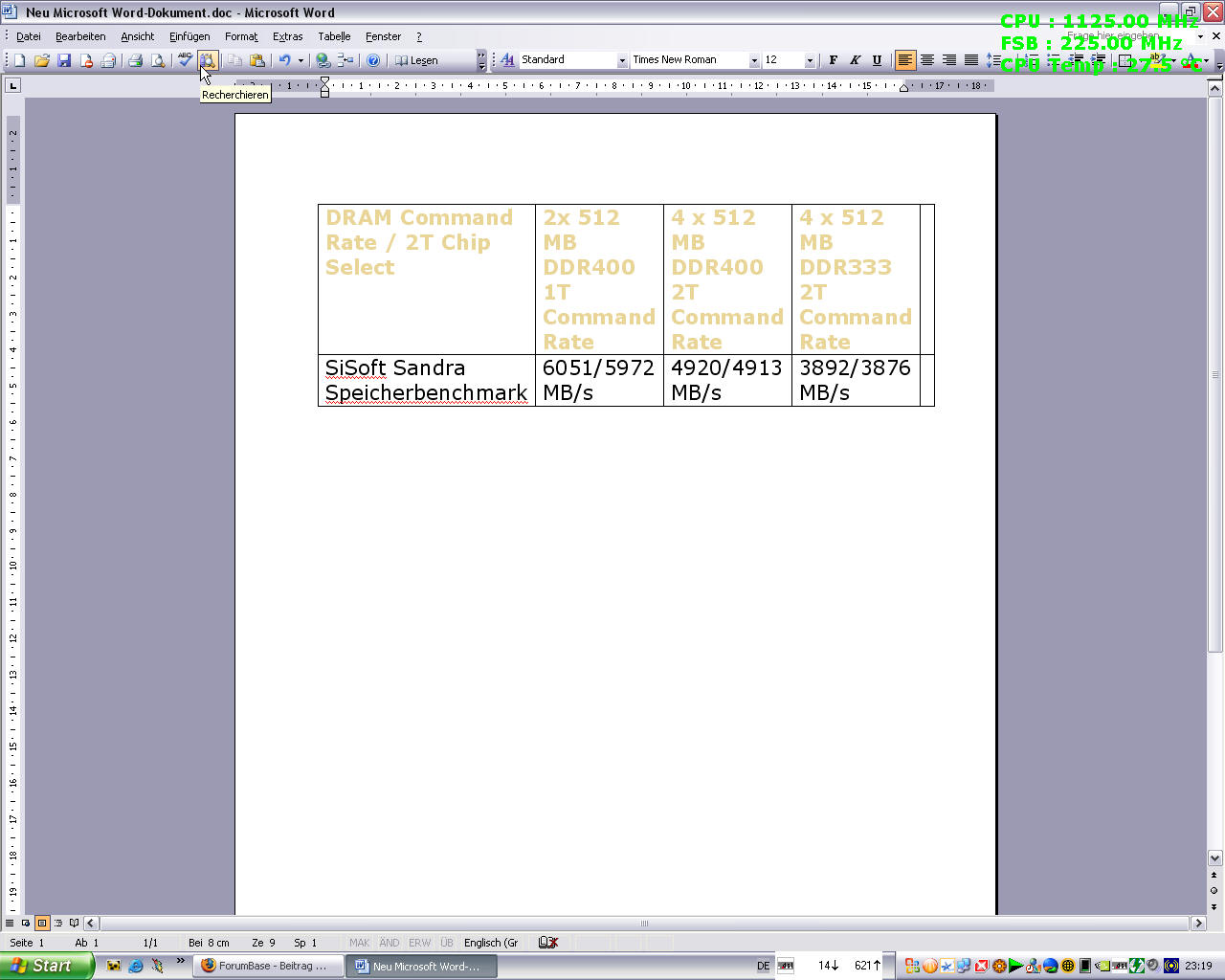Toggle italic (K) formatting
This screenshot has width=1225, height=980.
coord(855,60)
